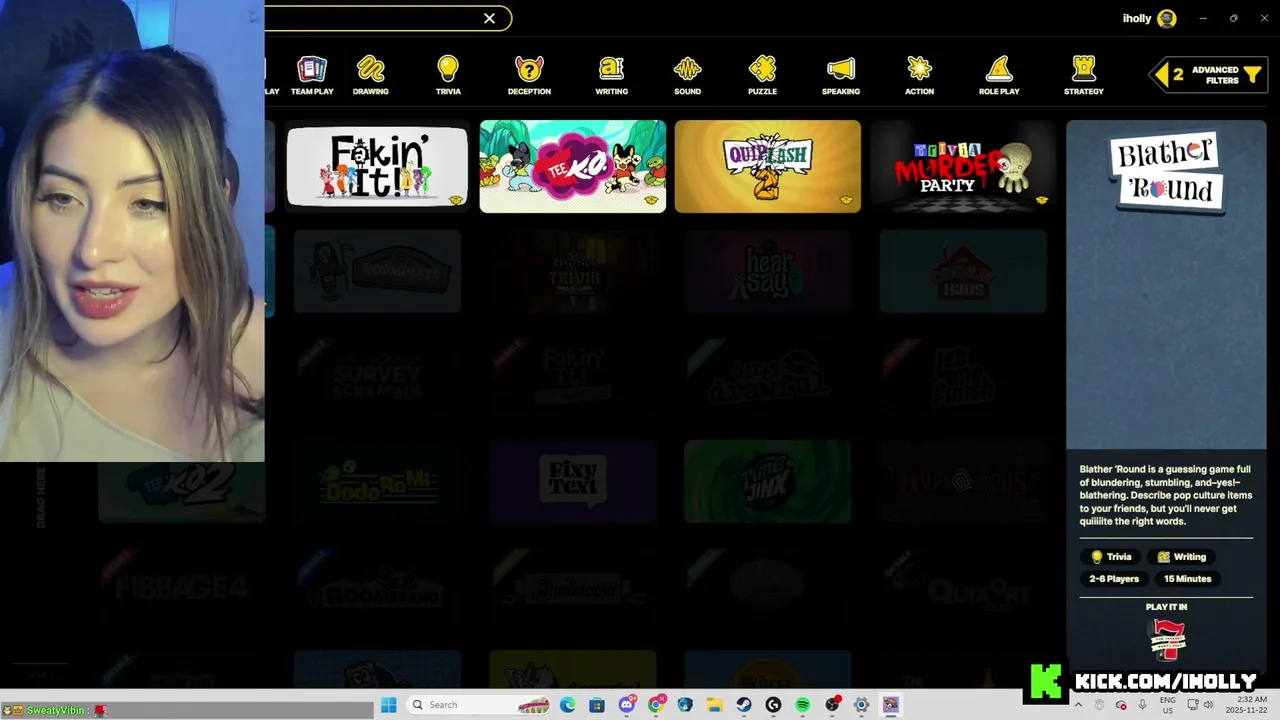Open the ENG US language switcher

1168,705
